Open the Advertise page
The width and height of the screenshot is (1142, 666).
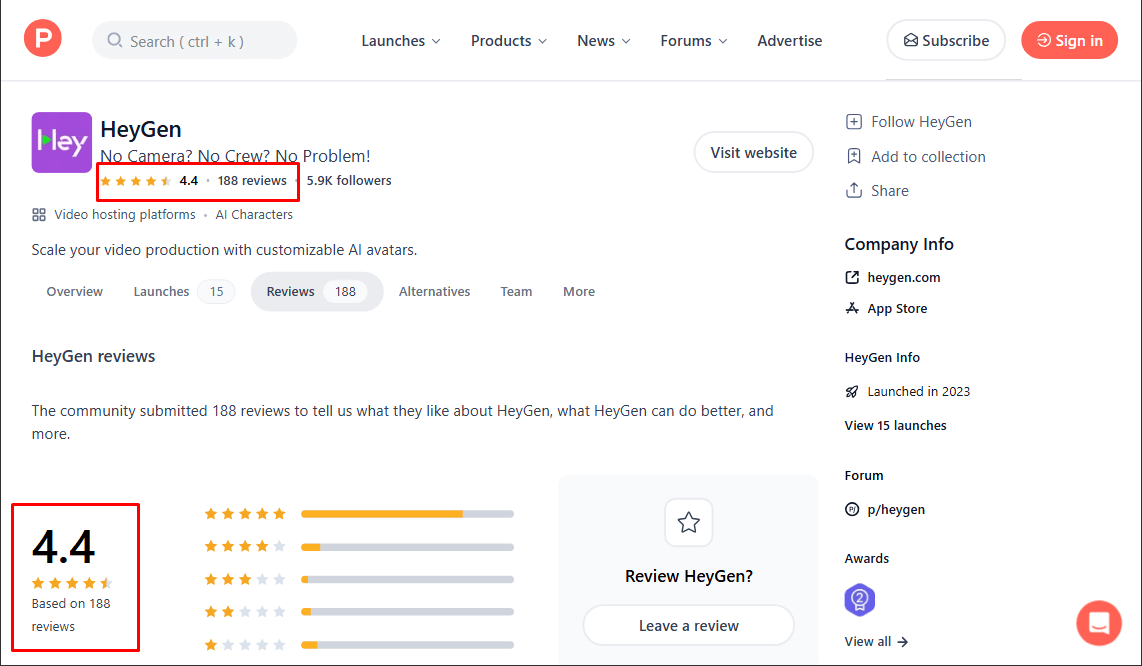pos(789,41)
